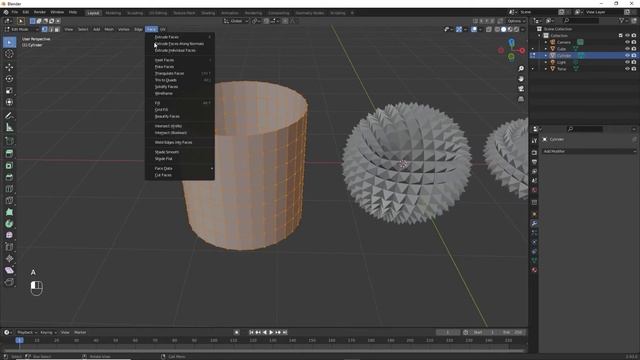
Task: Choose Poke Faces from Face menu
Action: [x=180, y=67]
